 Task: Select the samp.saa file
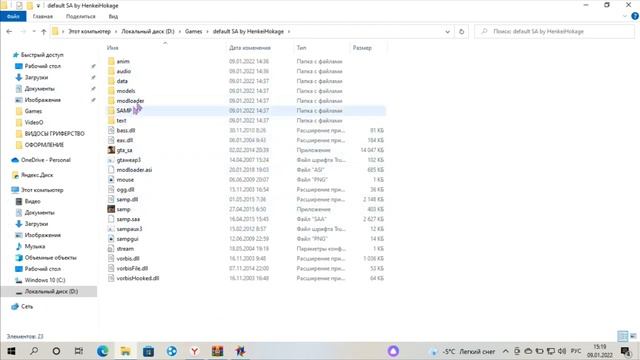(128, 219)
